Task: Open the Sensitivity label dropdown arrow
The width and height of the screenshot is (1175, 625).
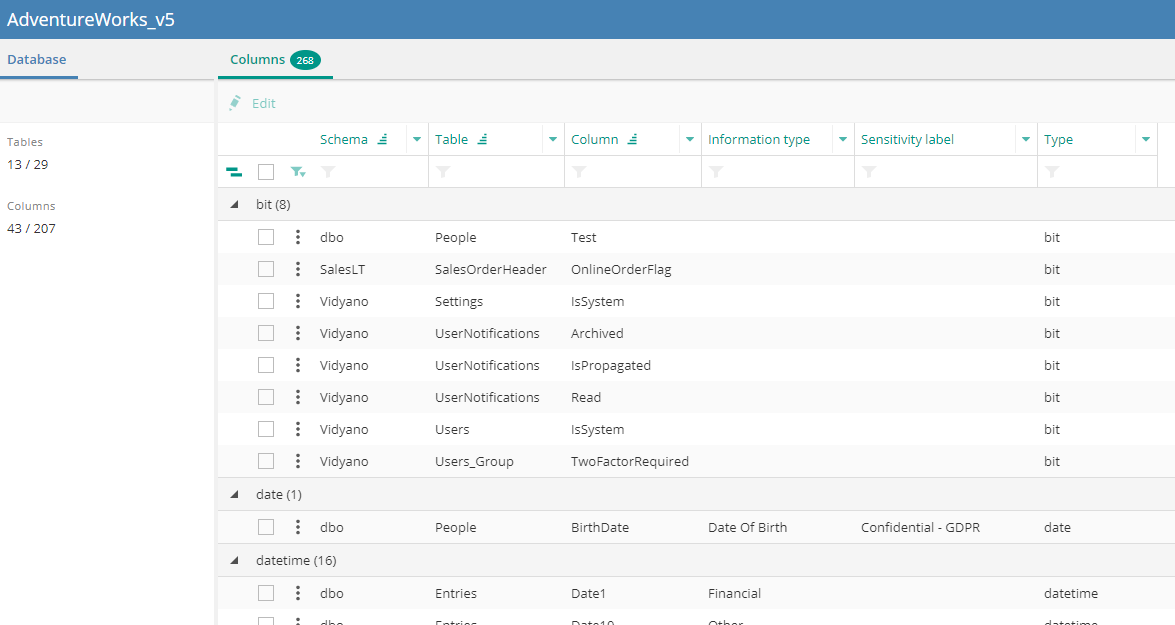Action: point(1025,139)
